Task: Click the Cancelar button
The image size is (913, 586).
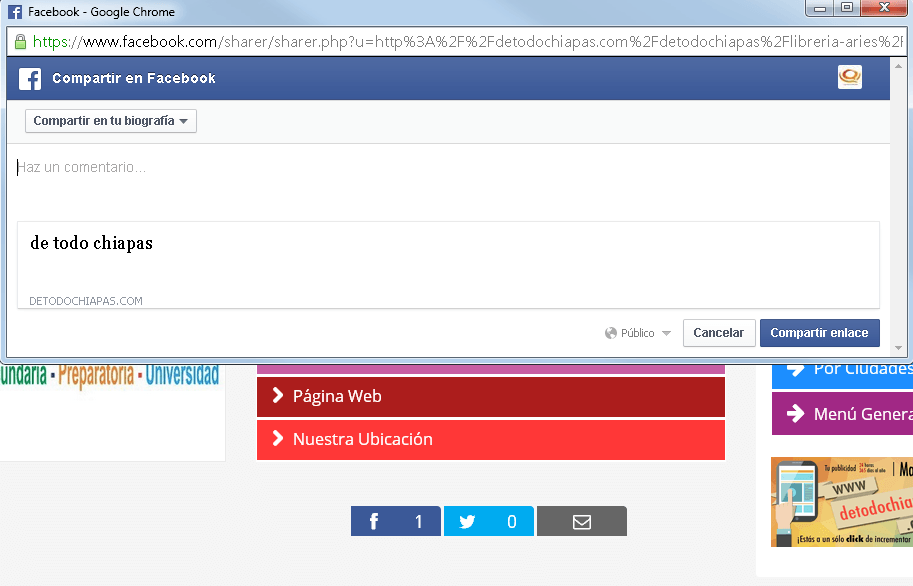Action: pos(719,333)
